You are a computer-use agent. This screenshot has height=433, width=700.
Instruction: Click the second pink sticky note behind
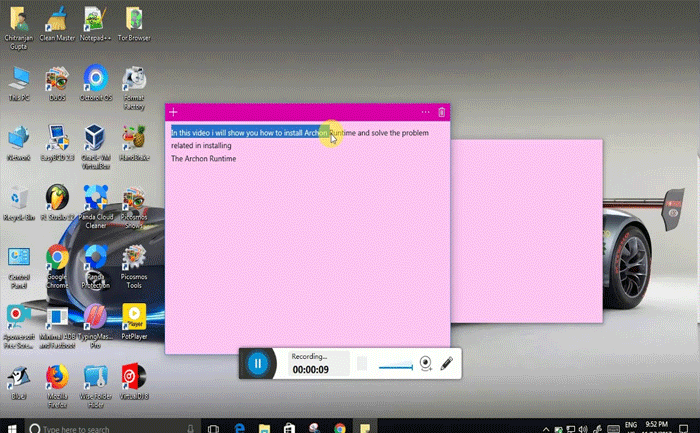[527, 231]
